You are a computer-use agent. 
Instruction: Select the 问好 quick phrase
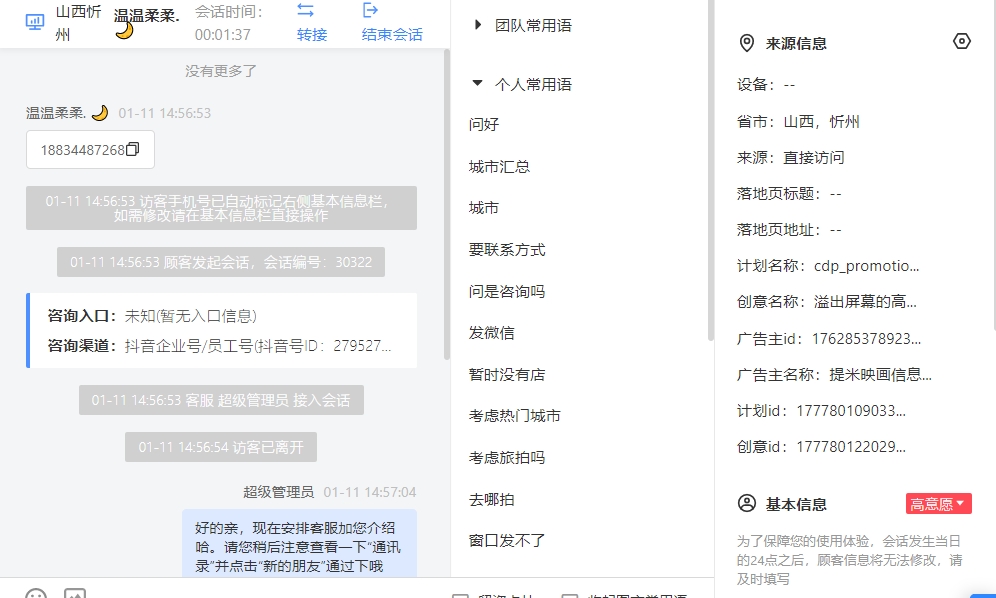[484, 125]
